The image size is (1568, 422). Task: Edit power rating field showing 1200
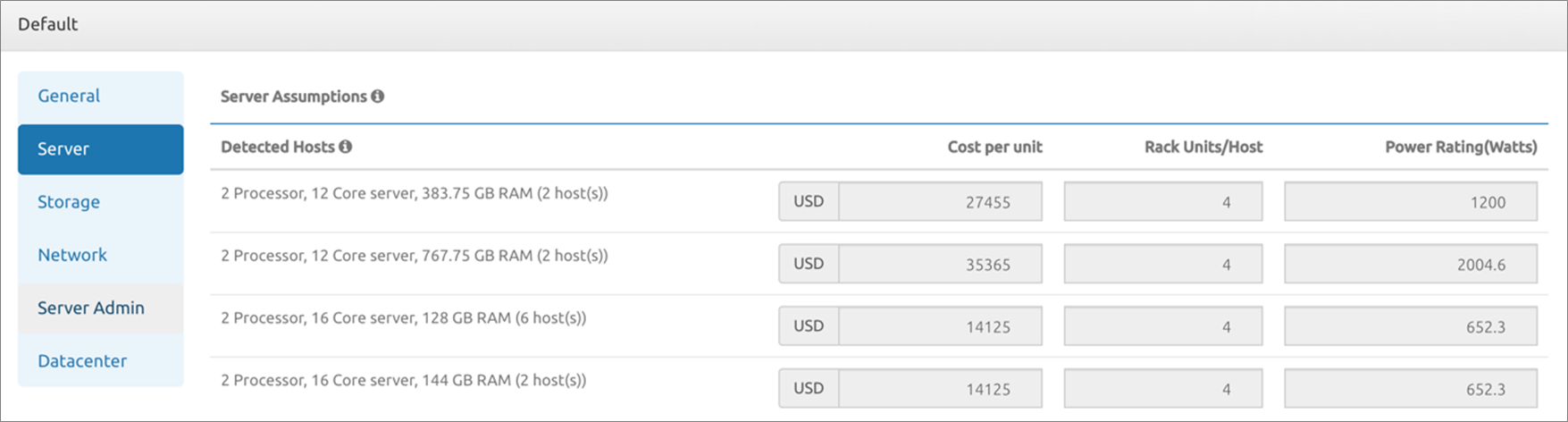click(1410, 202)
